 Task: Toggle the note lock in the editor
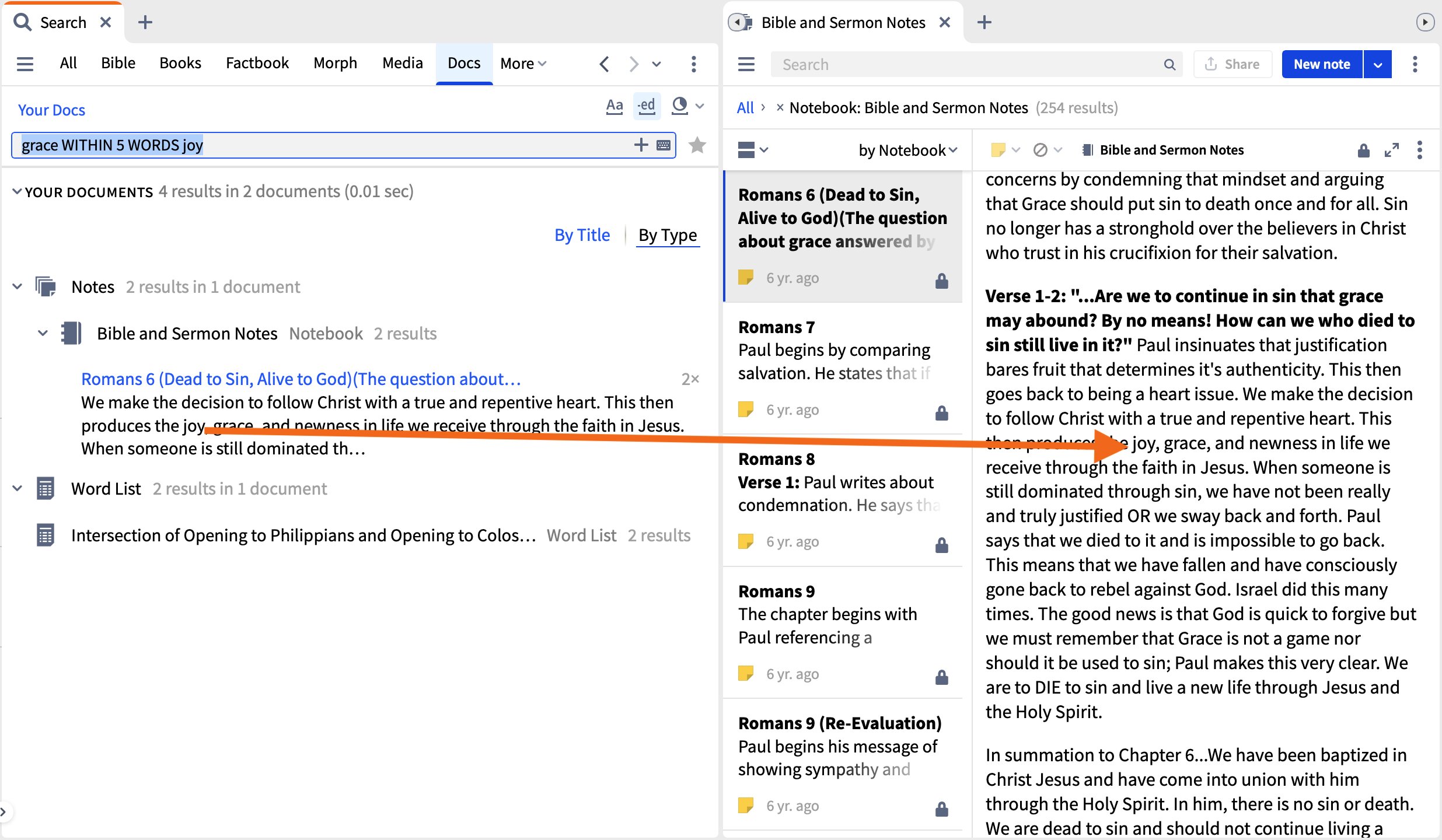[x=1363, y=150]
